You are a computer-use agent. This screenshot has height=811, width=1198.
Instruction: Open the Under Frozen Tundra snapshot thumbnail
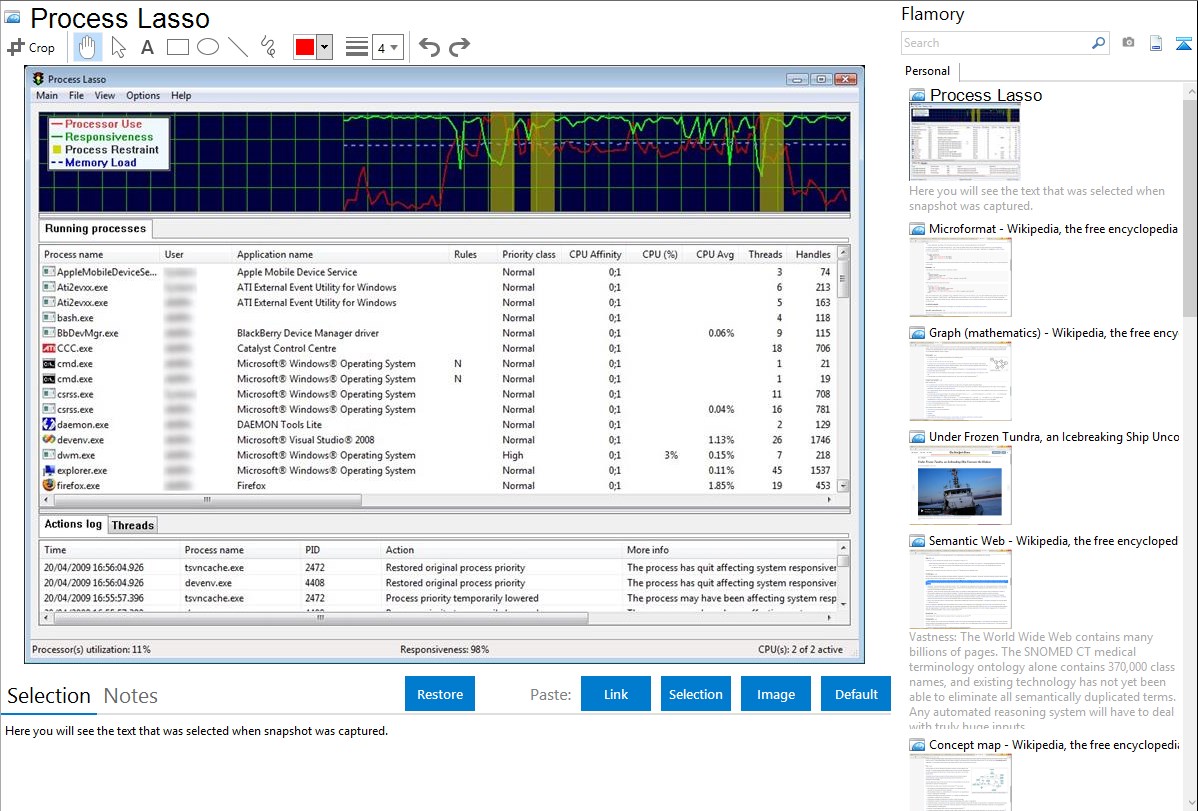tap(960, 485)
